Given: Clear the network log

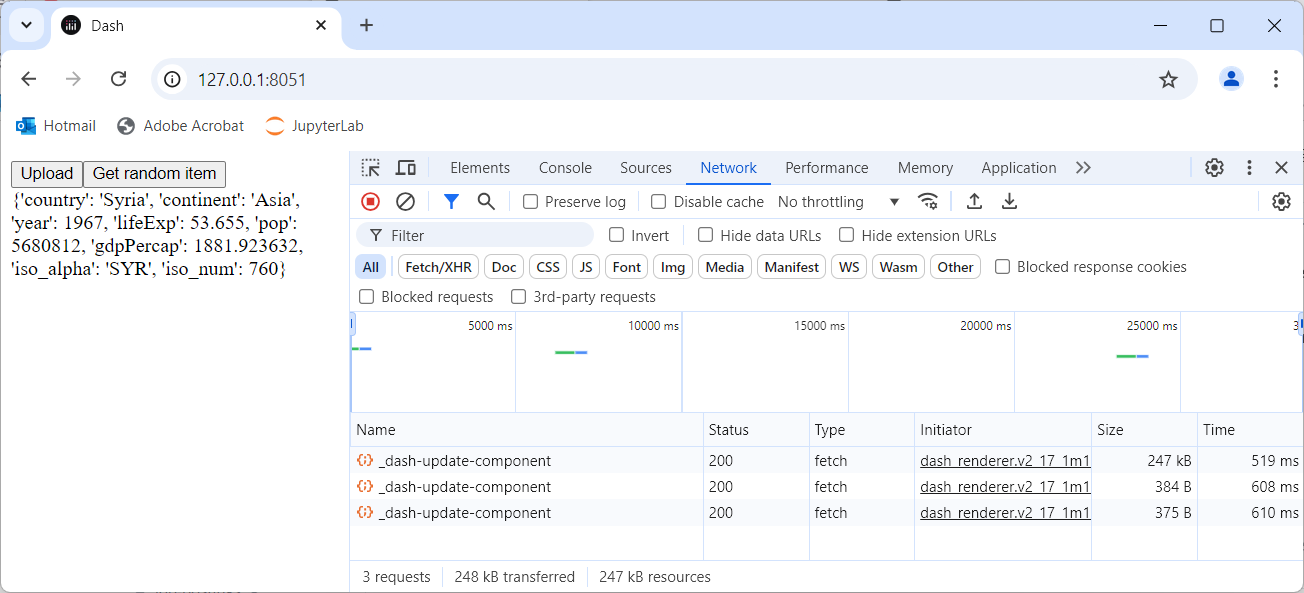Looking at the screenshot, I should [405, 202].
